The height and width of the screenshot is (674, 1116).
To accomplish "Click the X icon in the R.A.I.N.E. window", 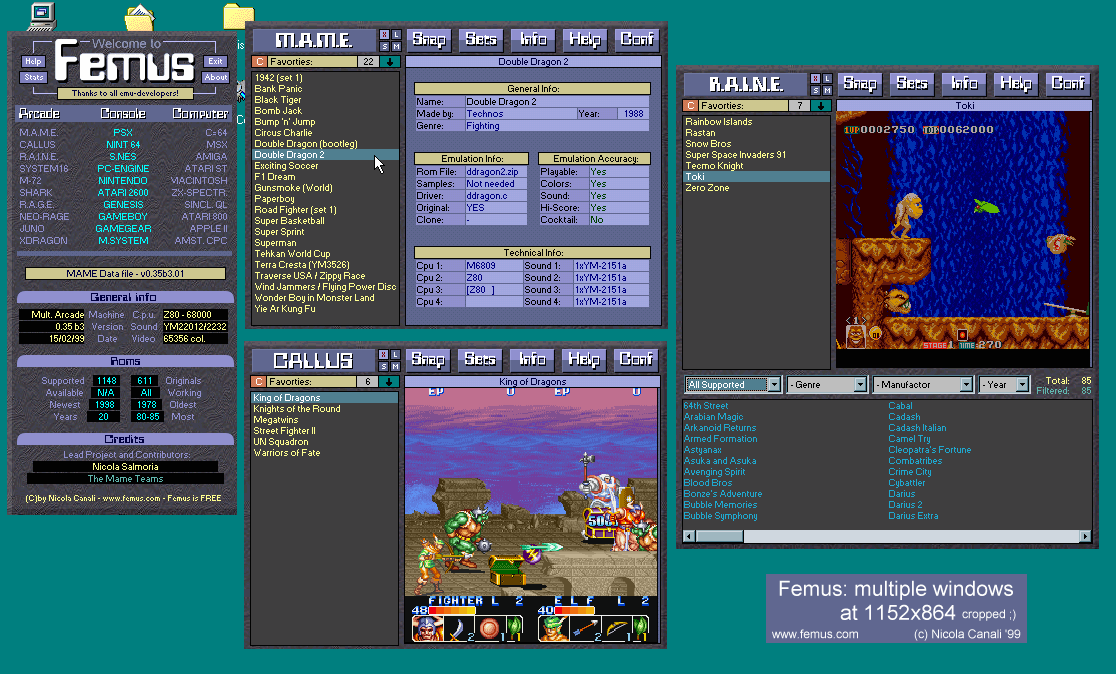I will pos(815,78).
